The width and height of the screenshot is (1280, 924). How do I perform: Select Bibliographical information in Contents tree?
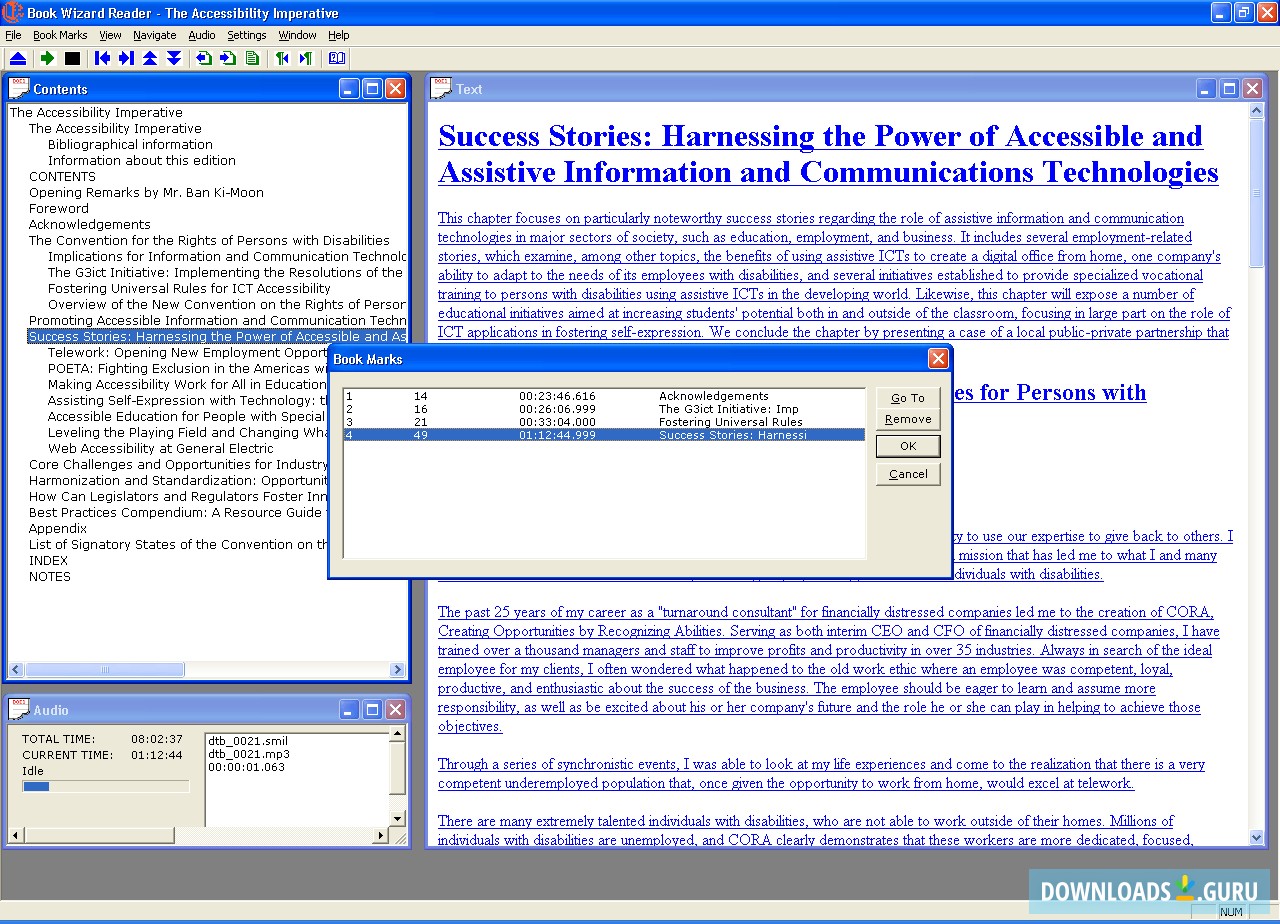tap(130, 144)
